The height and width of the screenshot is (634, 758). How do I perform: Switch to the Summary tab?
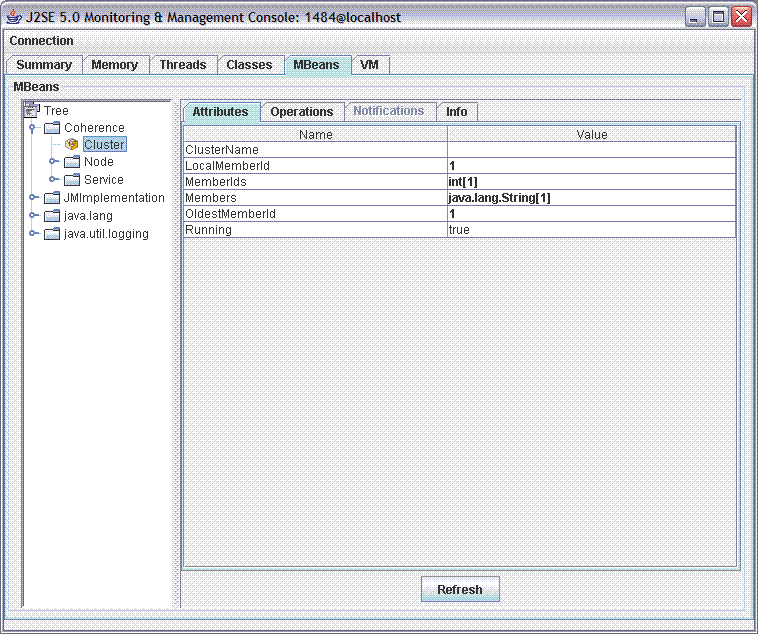[x=44, y=65]
